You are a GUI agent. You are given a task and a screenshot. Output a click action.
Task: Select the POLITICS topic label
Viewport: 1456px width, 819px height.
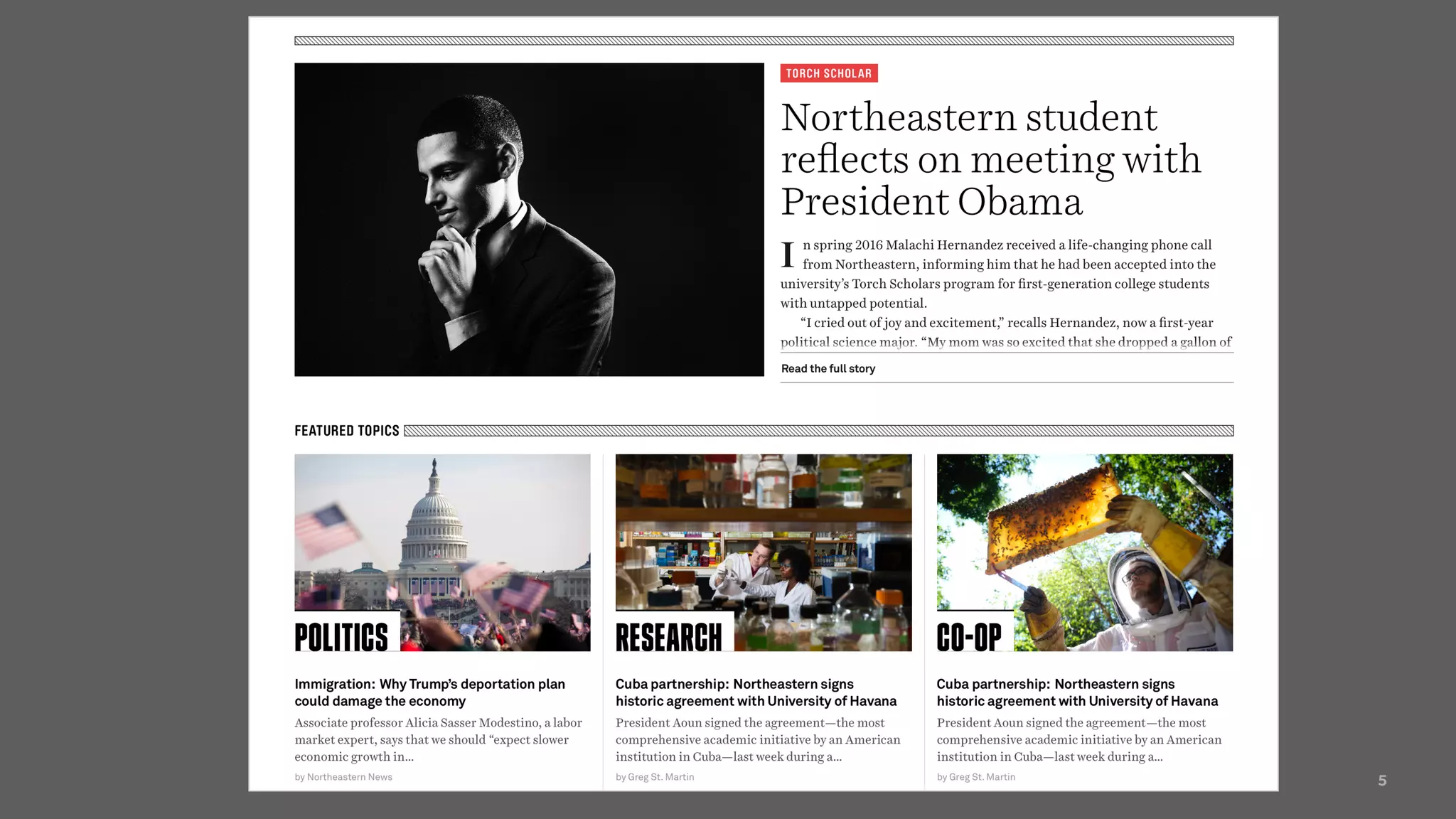point(342,636)
